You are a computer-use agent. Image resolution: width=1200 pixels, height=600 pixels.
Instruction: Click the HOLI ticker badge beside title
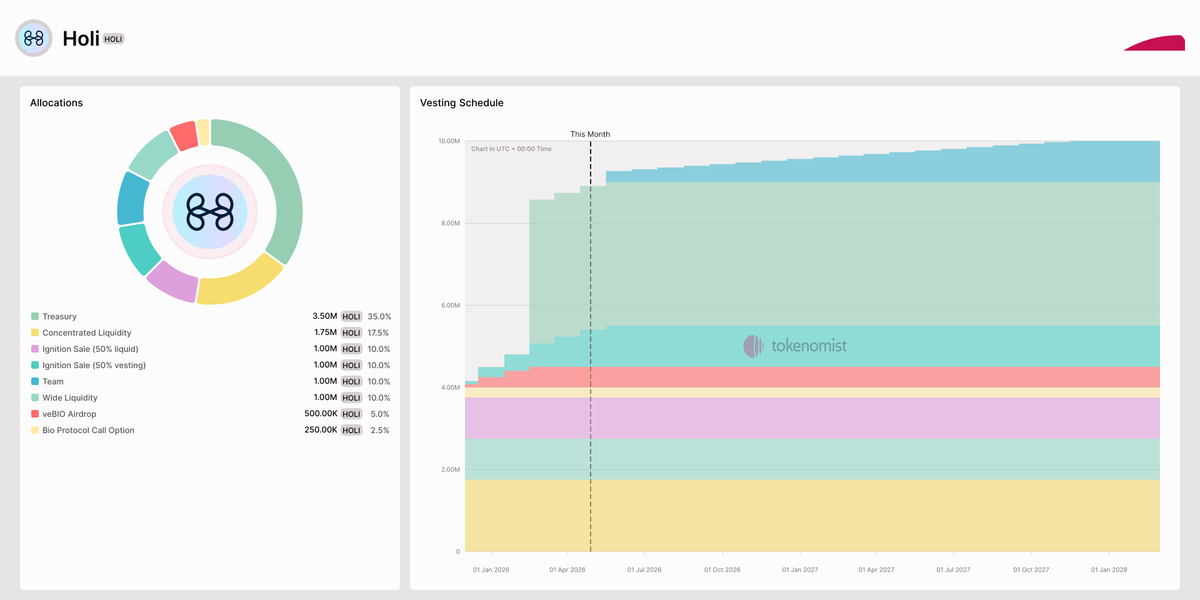pyautogui.click(x=113, y=39)
